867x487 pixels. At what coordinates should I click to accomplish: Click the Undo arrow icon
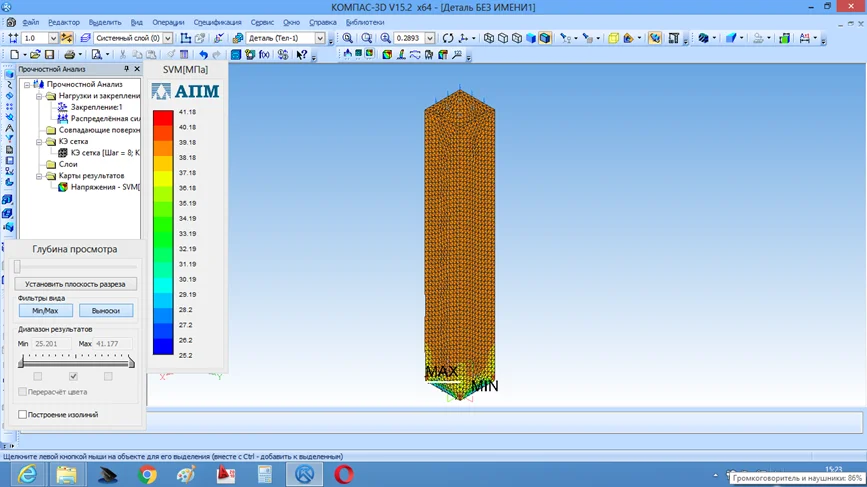coord(203,55)
